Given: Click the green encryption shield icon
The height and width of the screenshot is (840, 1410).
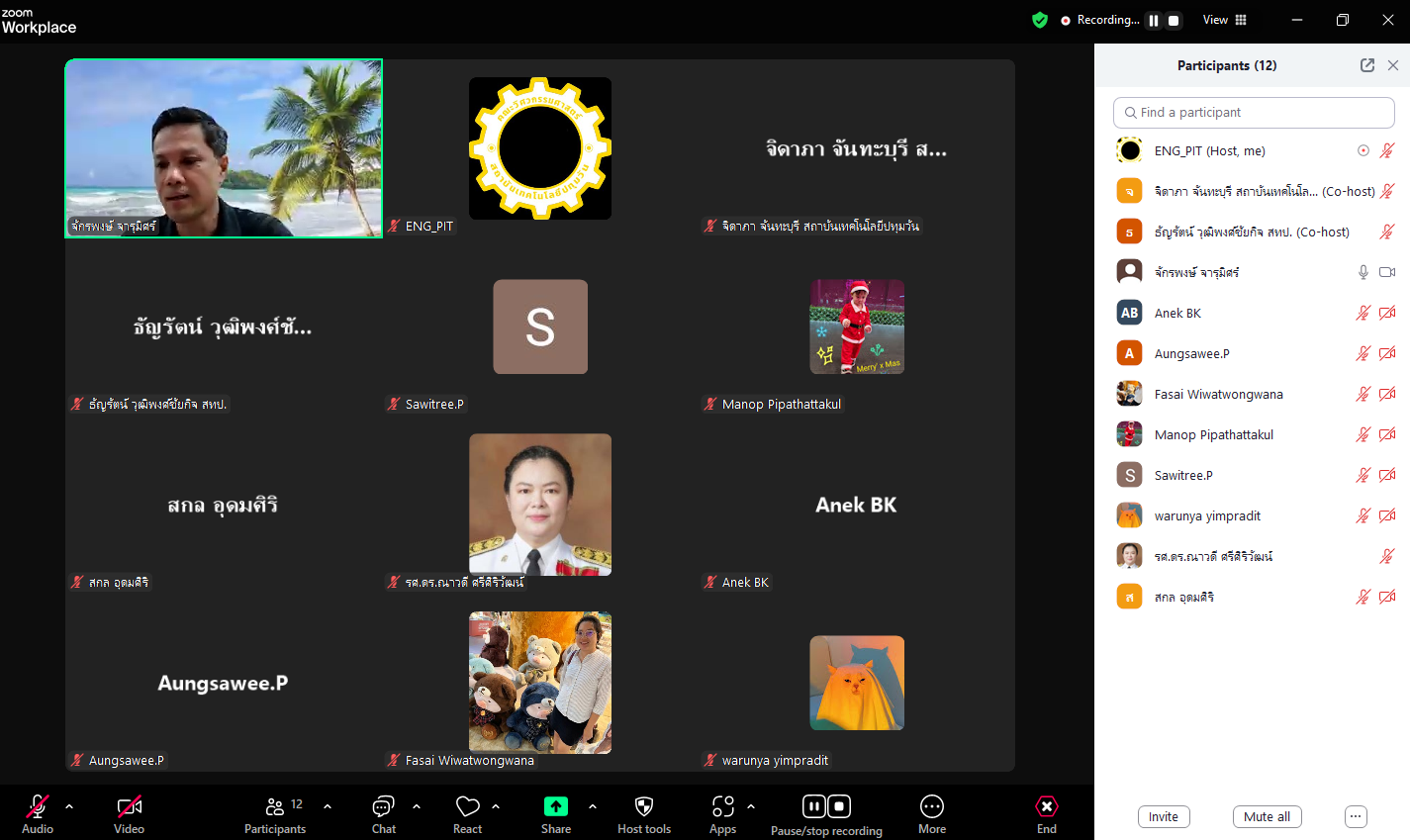Looking at the screenshot, I should point(1040,20).
